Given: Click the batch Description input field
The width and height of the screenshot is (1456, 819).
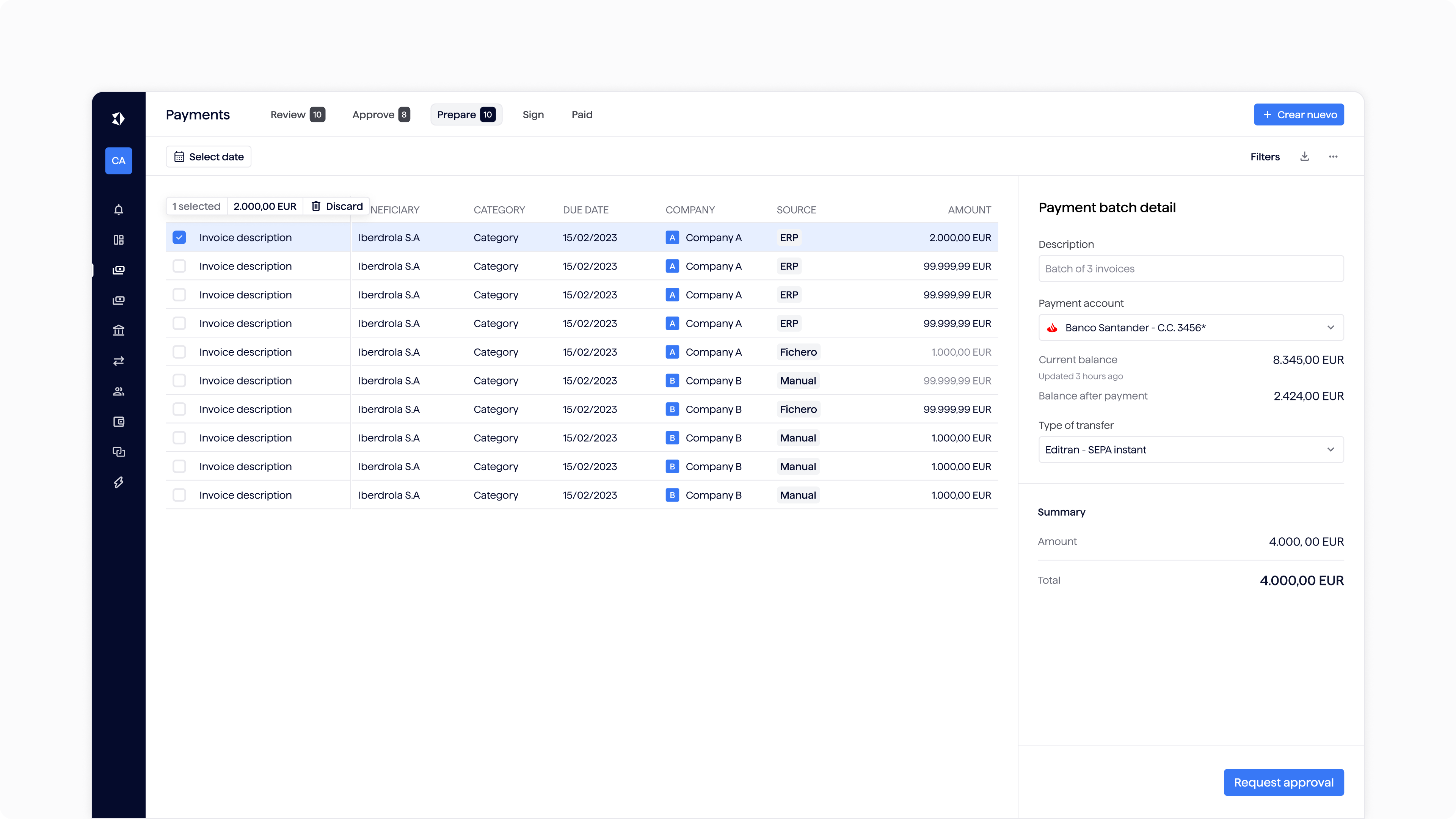Looking at the screenshot, I should 1191,268.
